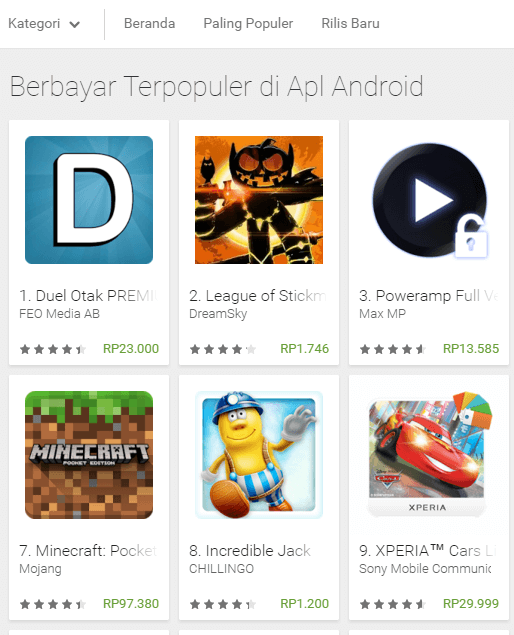Viewport: 514px width, 635px height.
Task: Buy Duel Otak for RP23.000
Action: (x=131, y=349)
